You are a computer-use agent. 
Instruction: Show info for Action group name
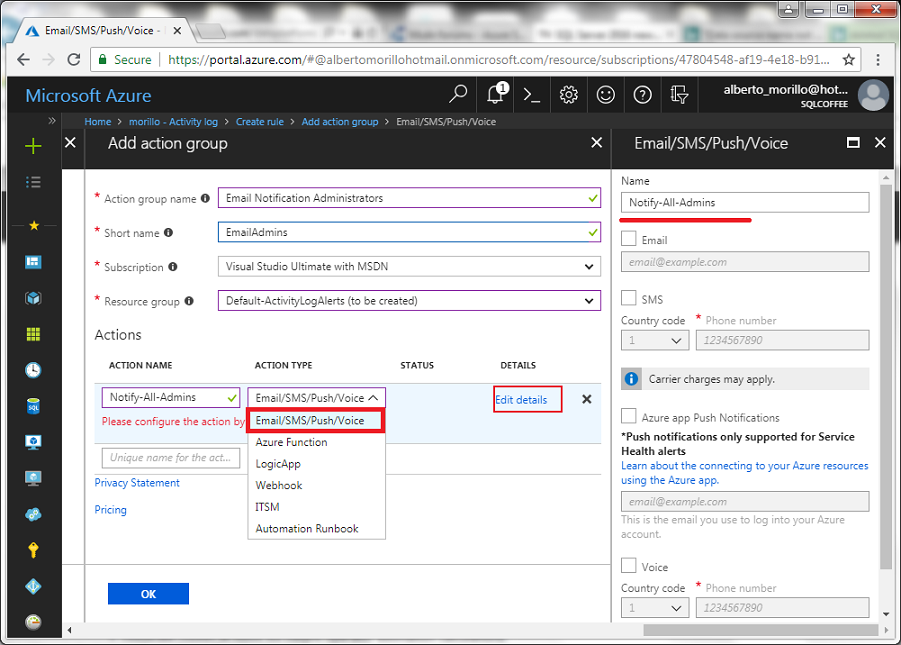pos(205,198)
